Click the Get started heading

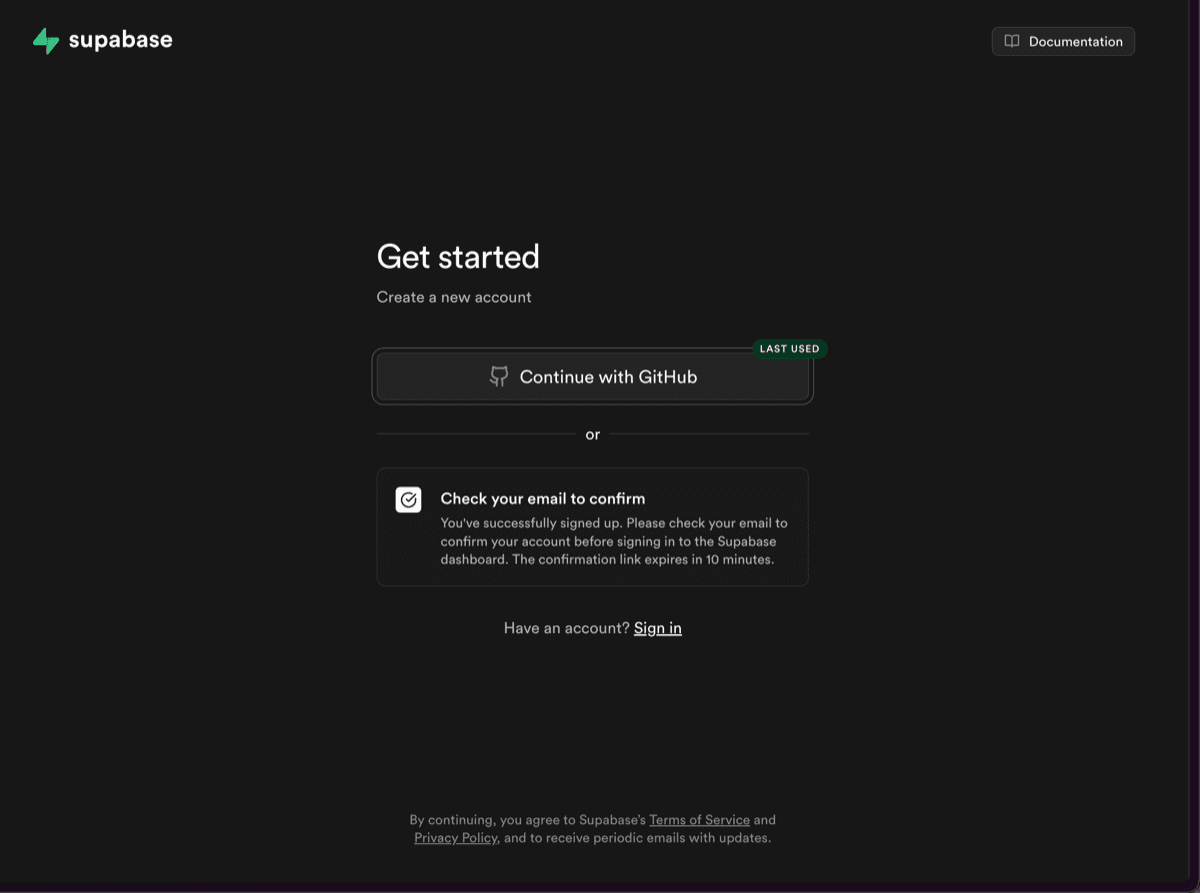[x=458, y=257]
